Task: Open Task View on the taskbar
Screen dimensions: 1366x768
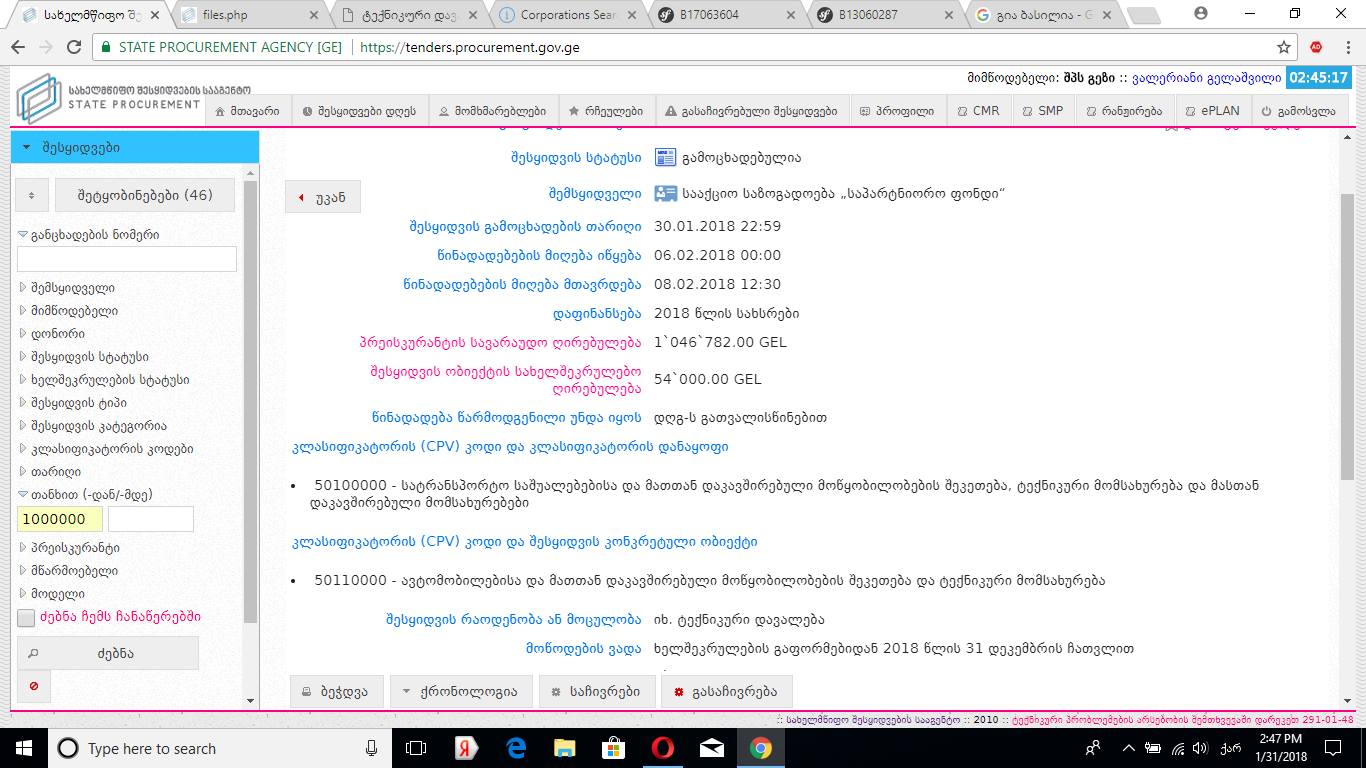Action: coord(416,748)
